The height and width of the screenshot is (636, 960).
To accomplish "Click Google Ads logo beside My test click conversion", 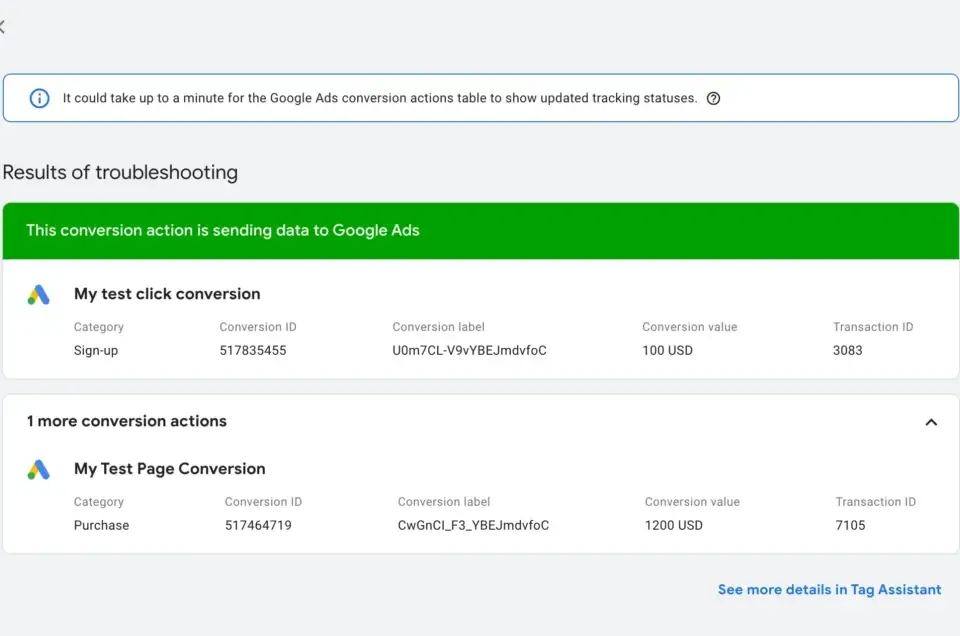I will click(x=39, y=295).
